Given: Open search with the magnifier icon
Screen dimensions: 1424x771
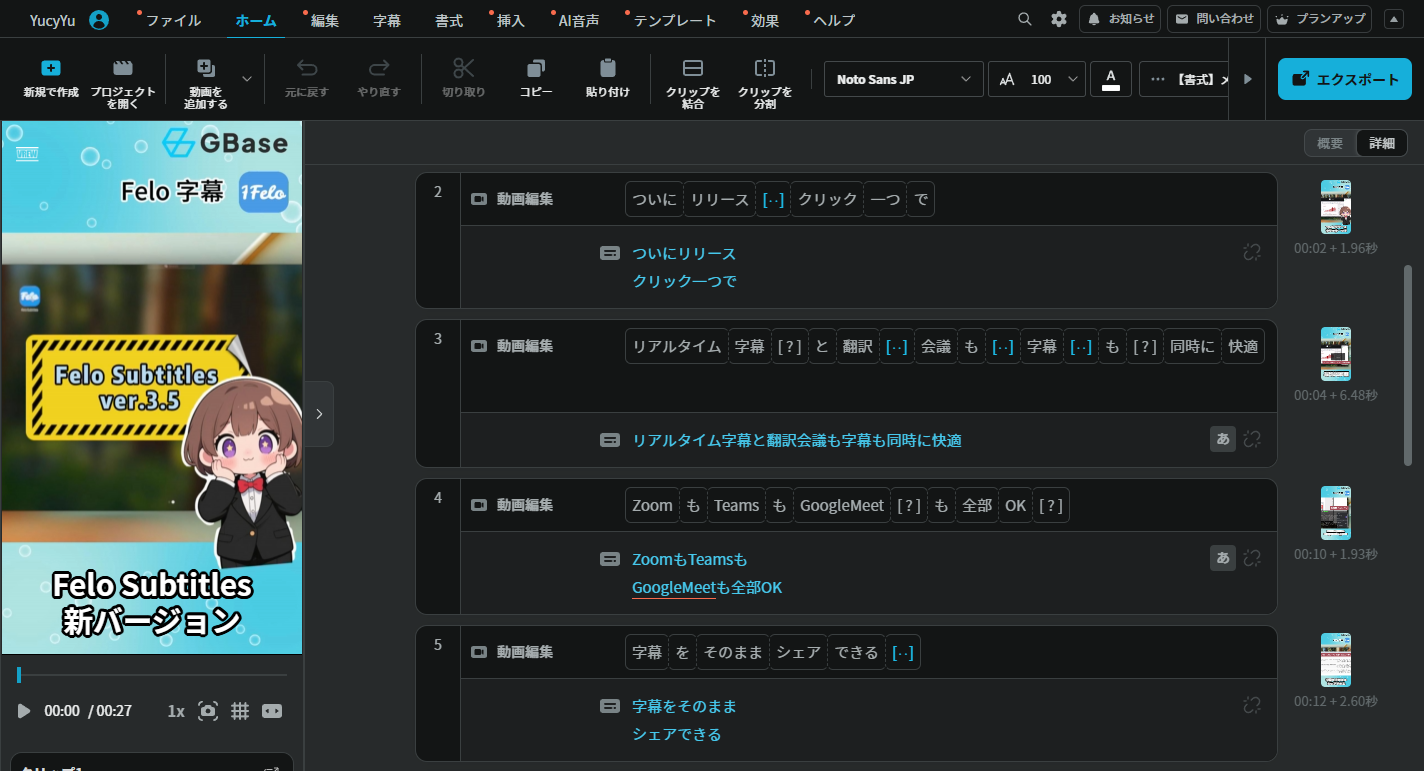Looking at the screenshot, I should (x=1025, y=19).
